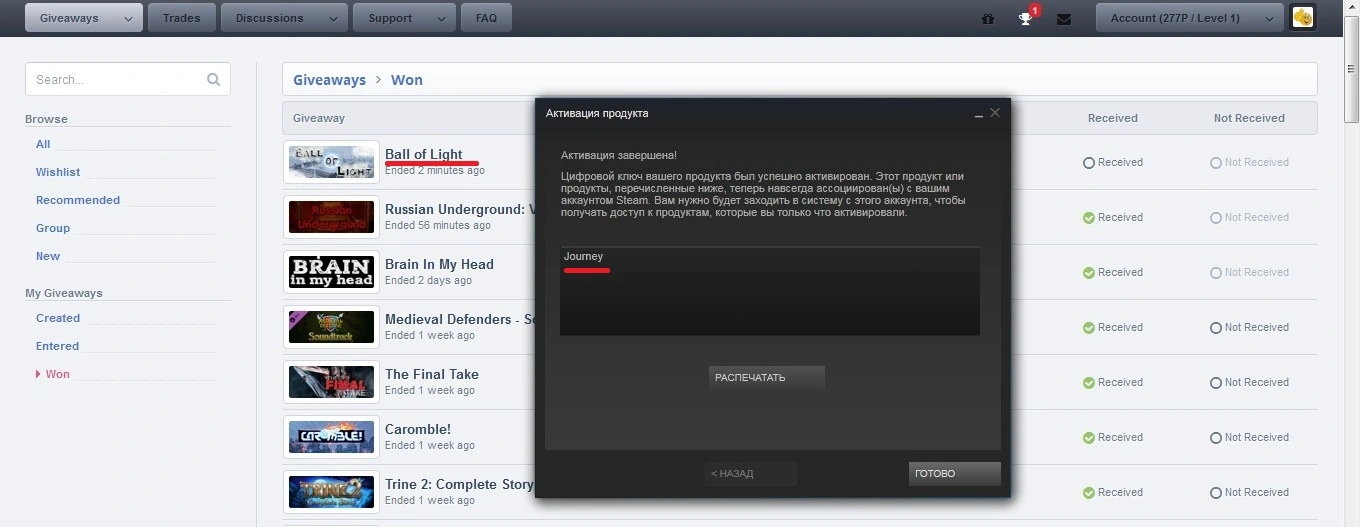Image resolution: width=1360 pixels, height=527 pixels.
Task: Open the Ball of Light game thumbnail
Action: click(331, 162)
